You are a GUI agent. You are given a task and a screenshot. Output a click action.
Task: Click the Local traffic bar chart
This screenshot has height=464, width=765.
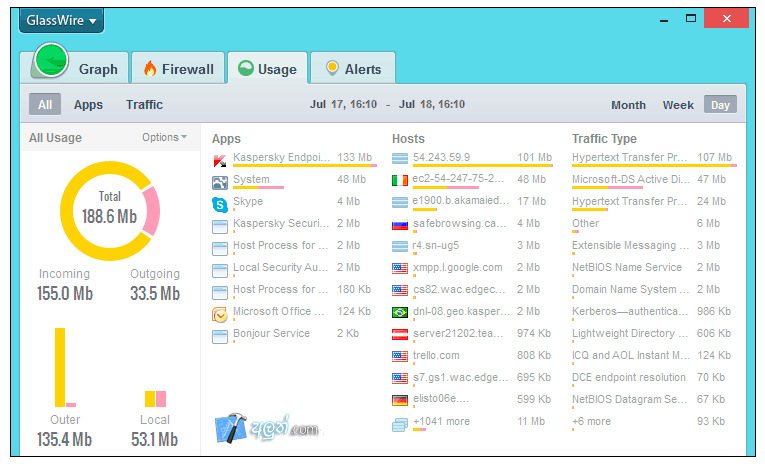click(155, 399)
